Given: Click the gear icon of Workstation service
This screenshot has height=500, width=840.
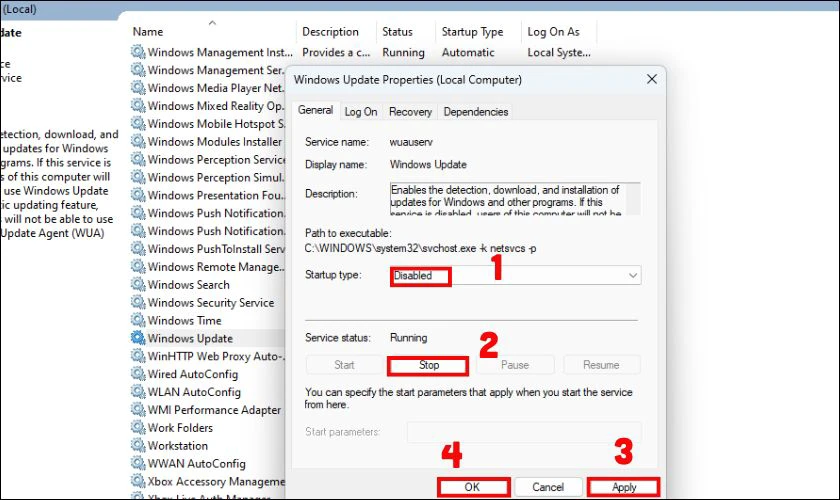Looking at the screenshot, I should pos(138,445).
